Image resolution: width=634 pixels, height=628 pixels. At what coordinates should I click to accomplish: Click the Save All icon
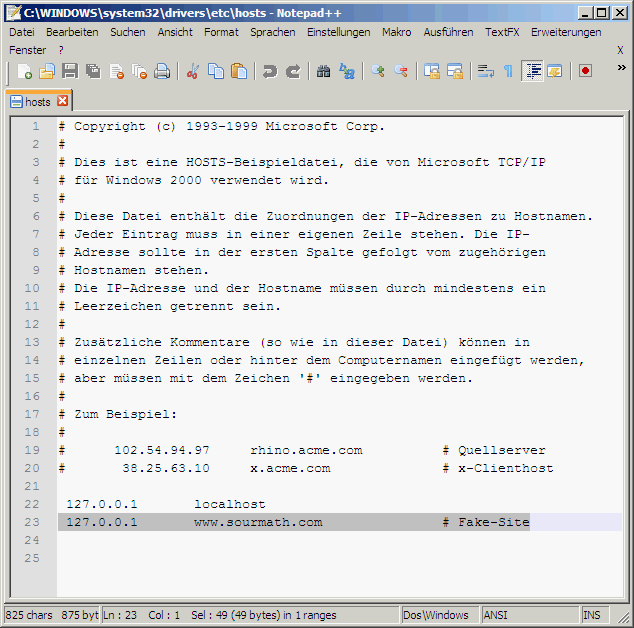pos(93,72)
